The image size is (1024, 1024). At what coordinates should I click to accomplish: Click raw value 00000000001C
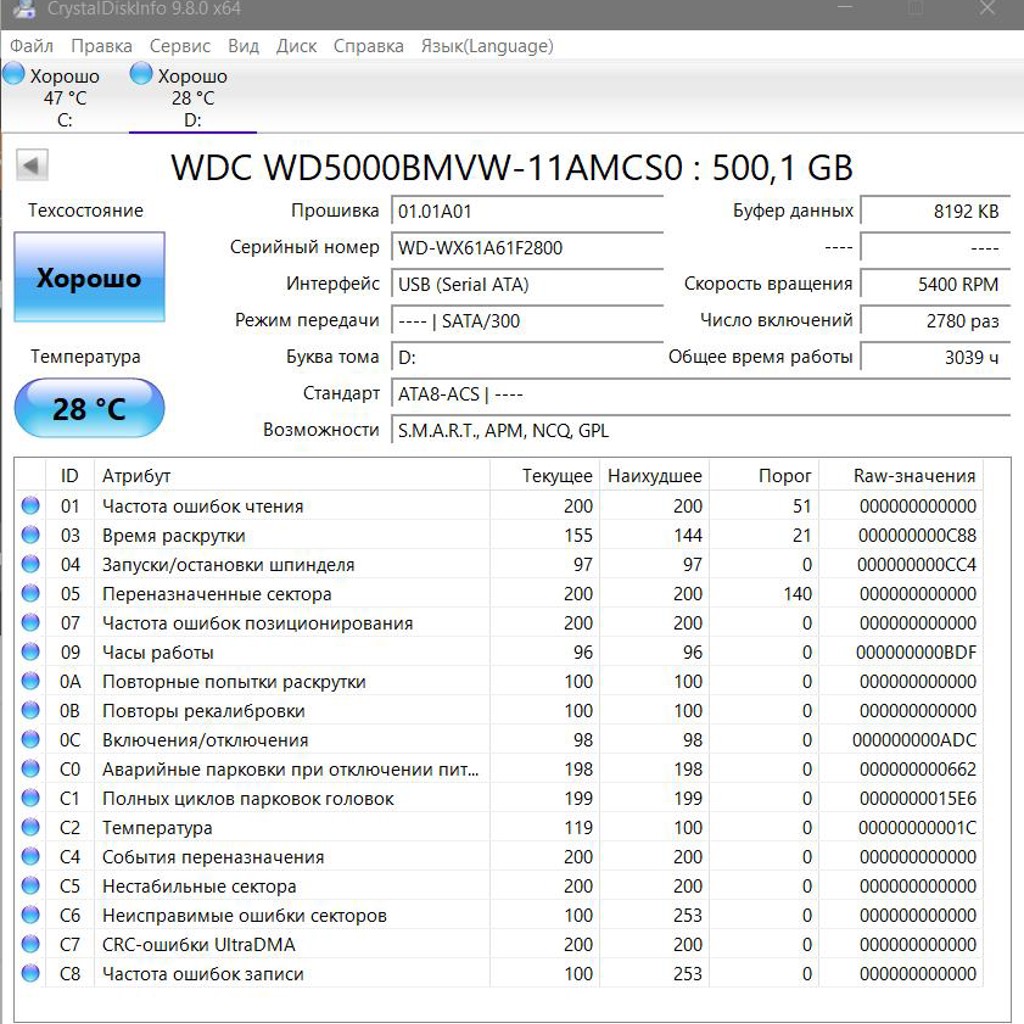[x=917, y=828]
